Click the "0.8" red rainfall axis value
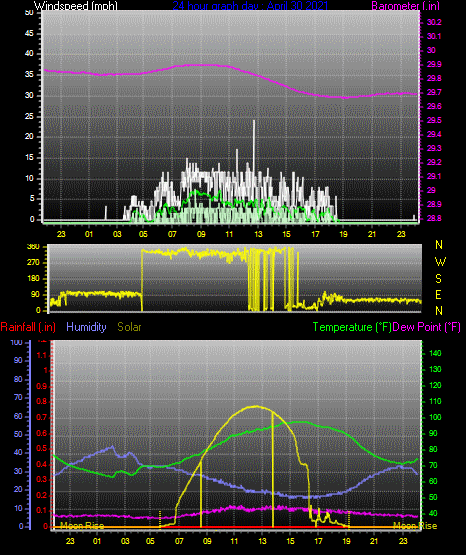Image resolution: width=466 pixels, height=555 pixels. coord(42,402)
